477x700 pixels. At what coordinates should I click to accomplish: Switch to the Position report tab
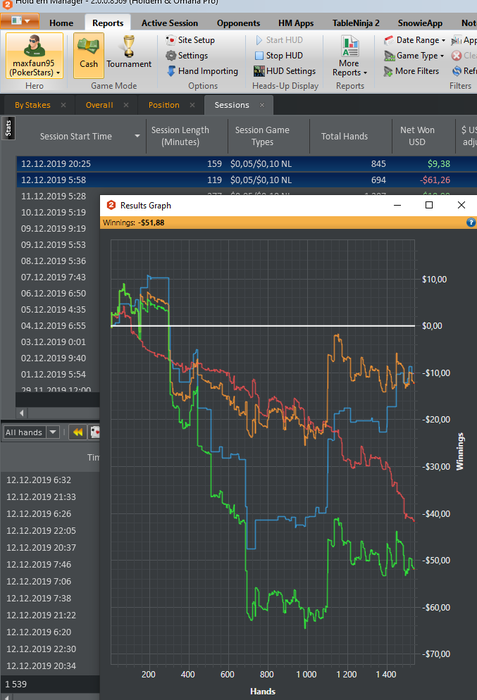pyautogui.click(x=164, y=105)
